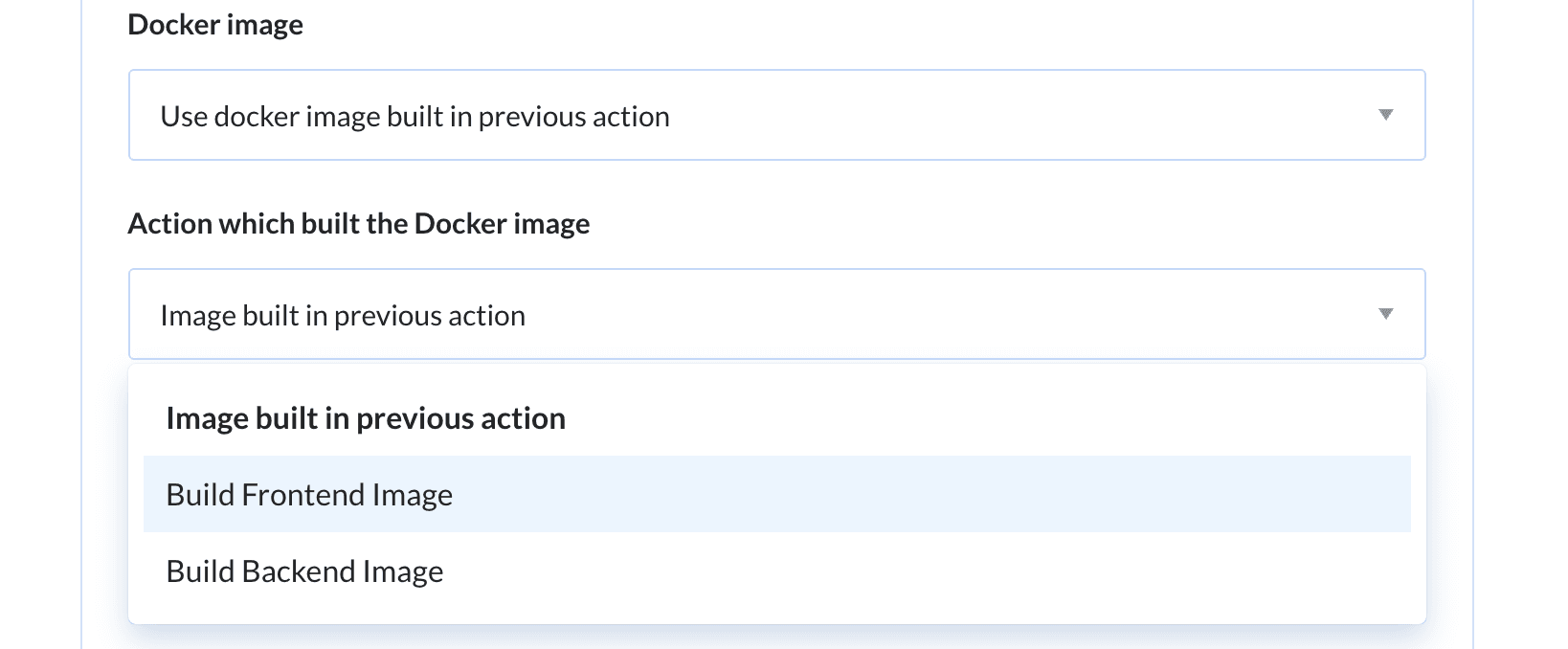The width and height of the screenshot is (1568, 649).
Task: Click the selected value in the action dropdown field
Action: click(343, 316)
